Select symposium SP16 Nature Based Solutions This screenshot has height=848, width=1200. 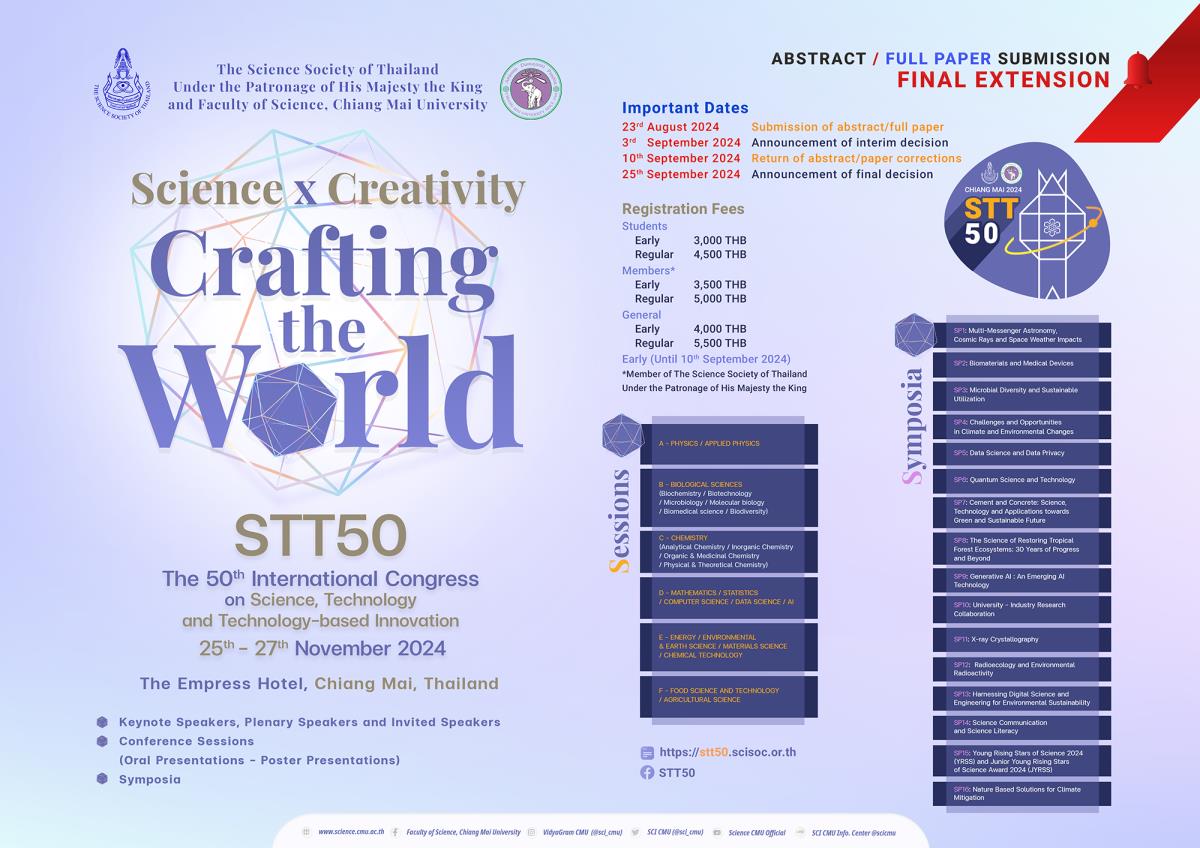tap(1029, 794)
